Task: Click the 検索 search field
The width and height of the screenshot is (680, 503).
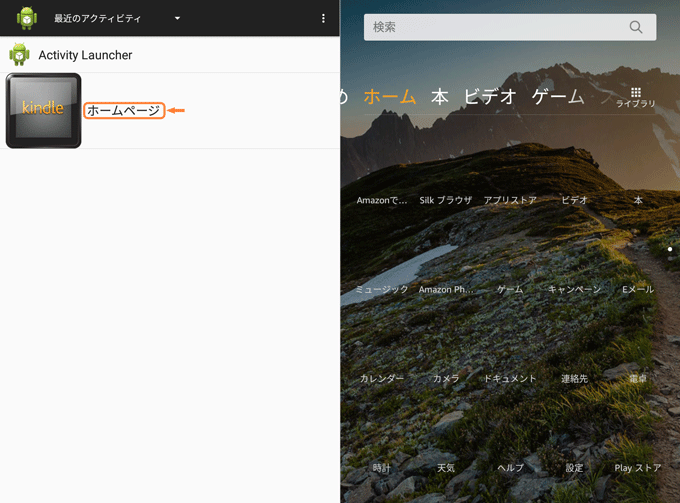Action: [x=510, y=27]
